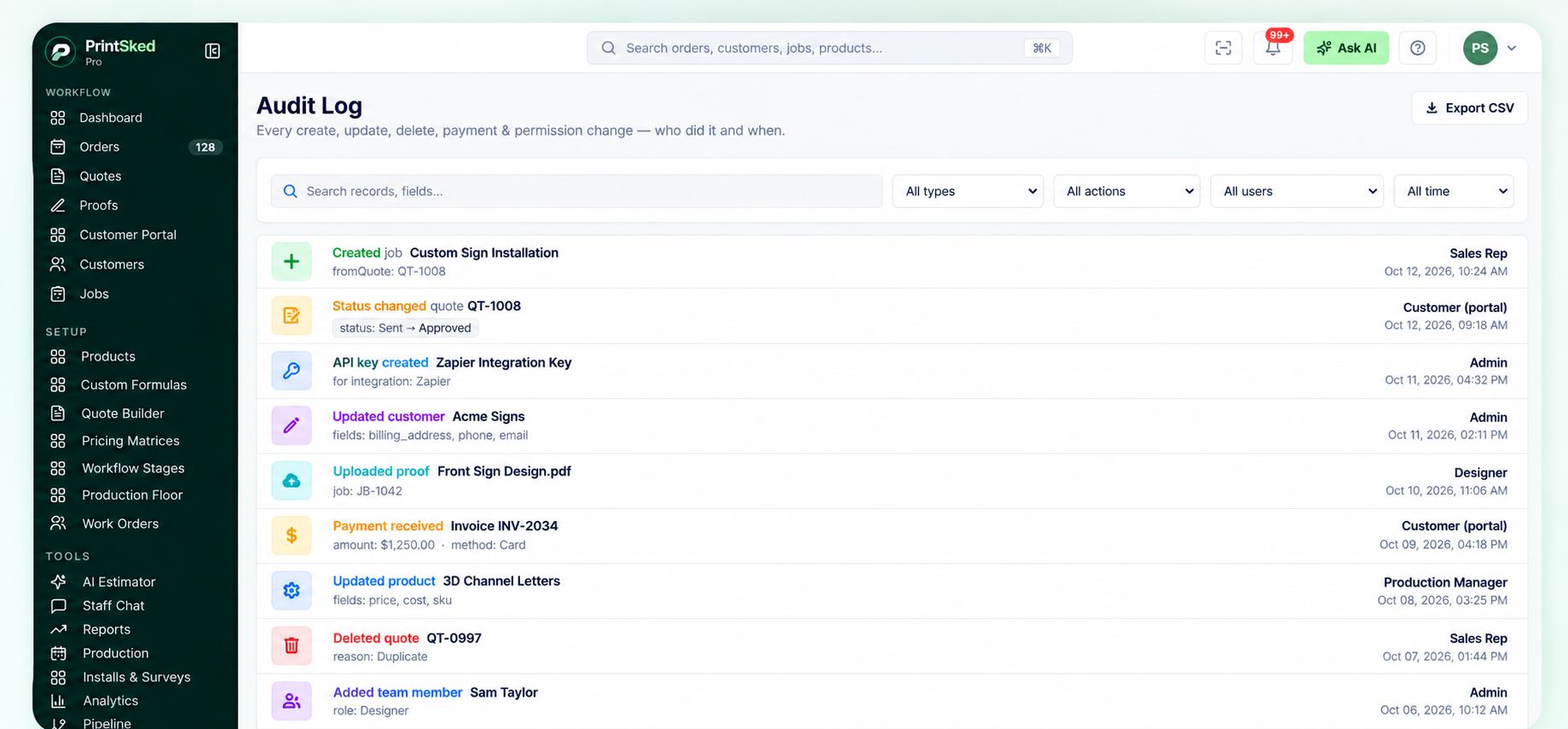Click the API key created key icon
Viewport: 1568px width, 729px height.
coord(292,371)
